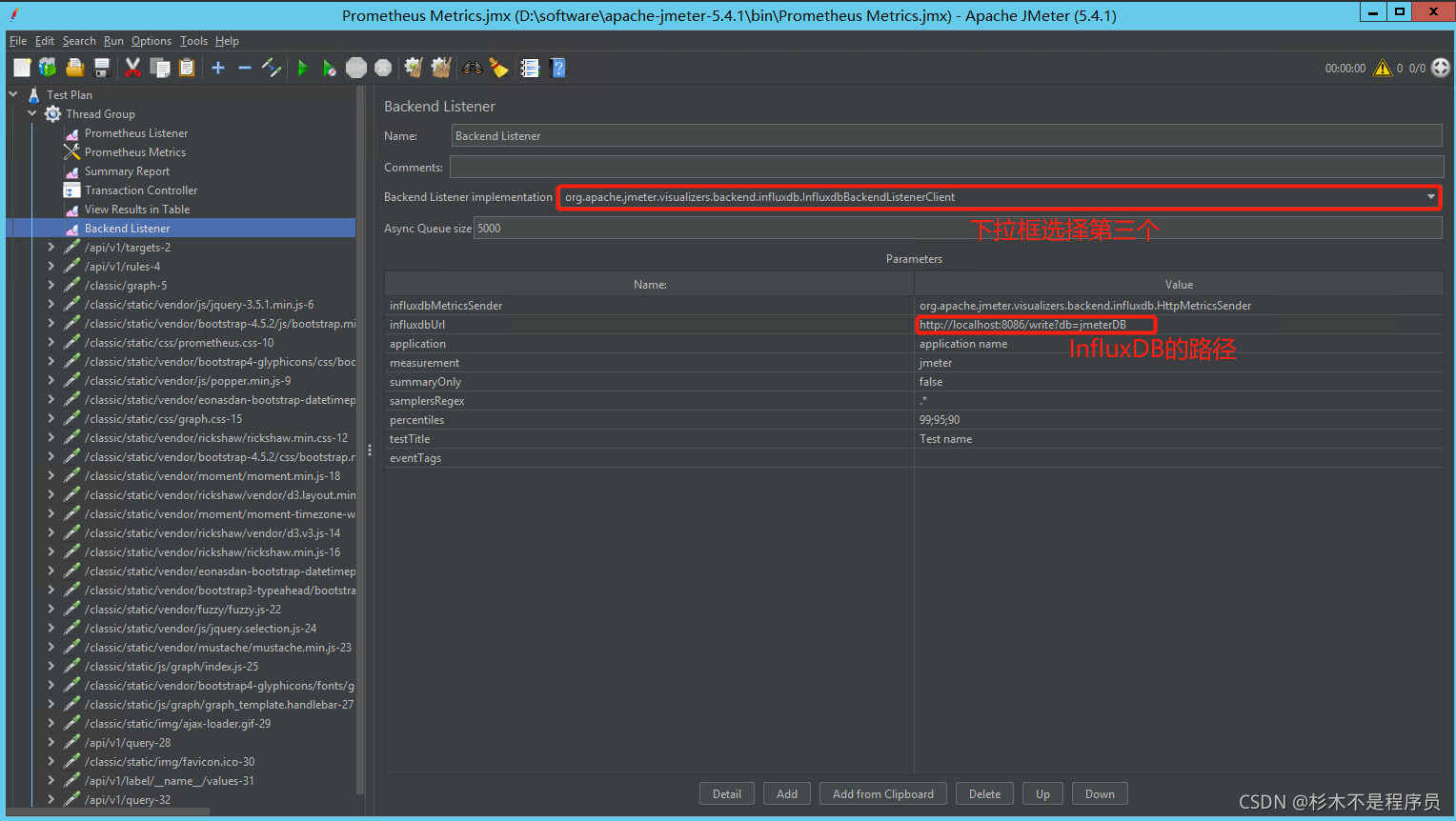Screen dimensions: 1456x821
Task: Select the Transaction Controller node
Action: pos(140,190)
